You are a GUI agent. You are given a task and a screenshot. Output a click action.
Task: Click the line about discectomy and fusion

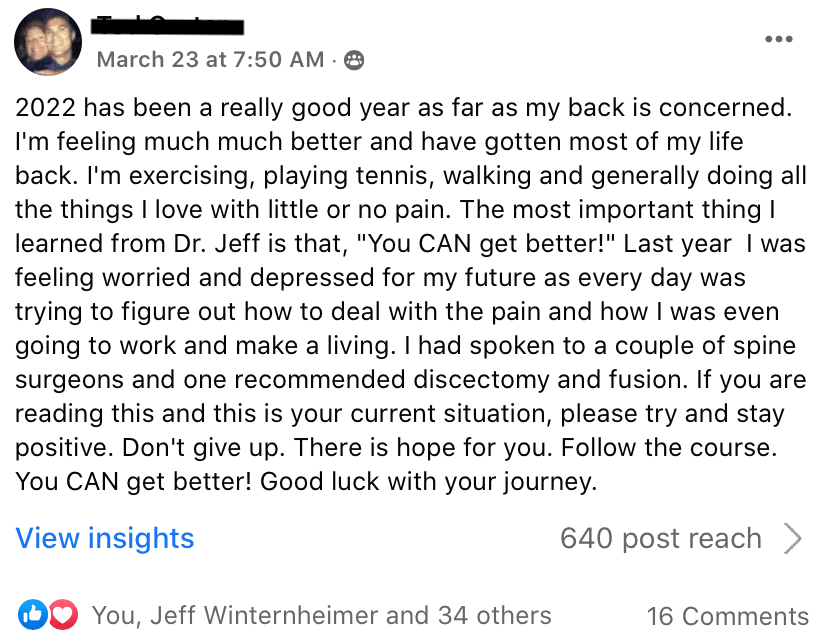pos(410,379)
